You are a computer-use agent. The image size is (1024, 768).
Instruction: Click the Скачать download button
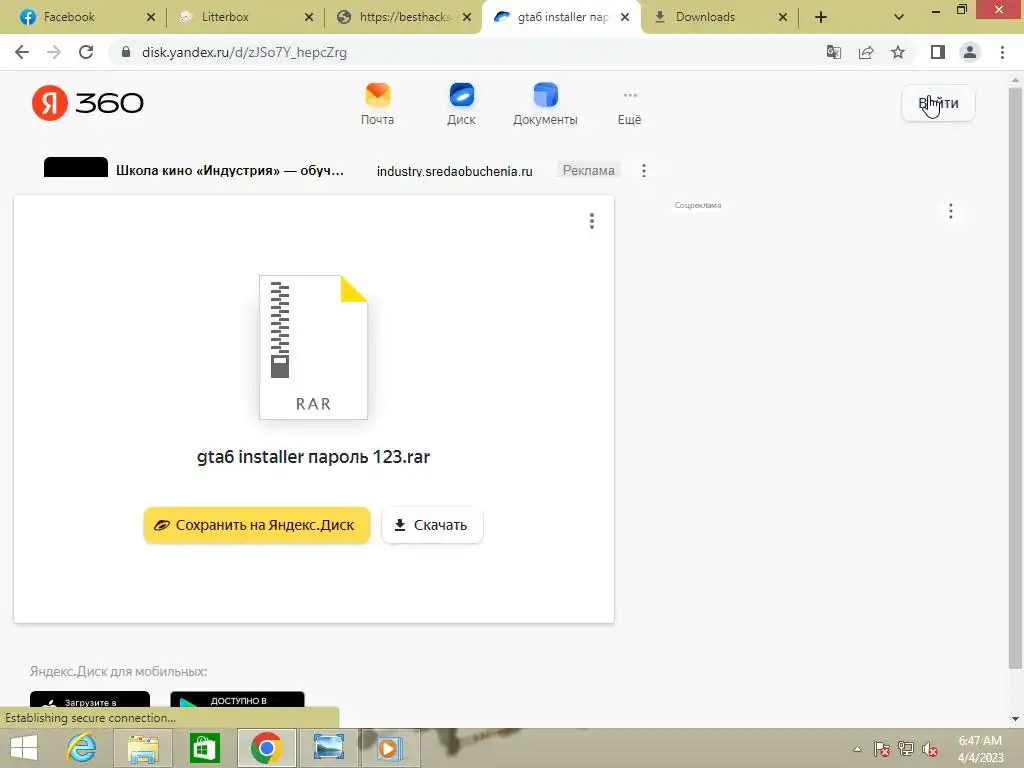click(x=432, y=525)
